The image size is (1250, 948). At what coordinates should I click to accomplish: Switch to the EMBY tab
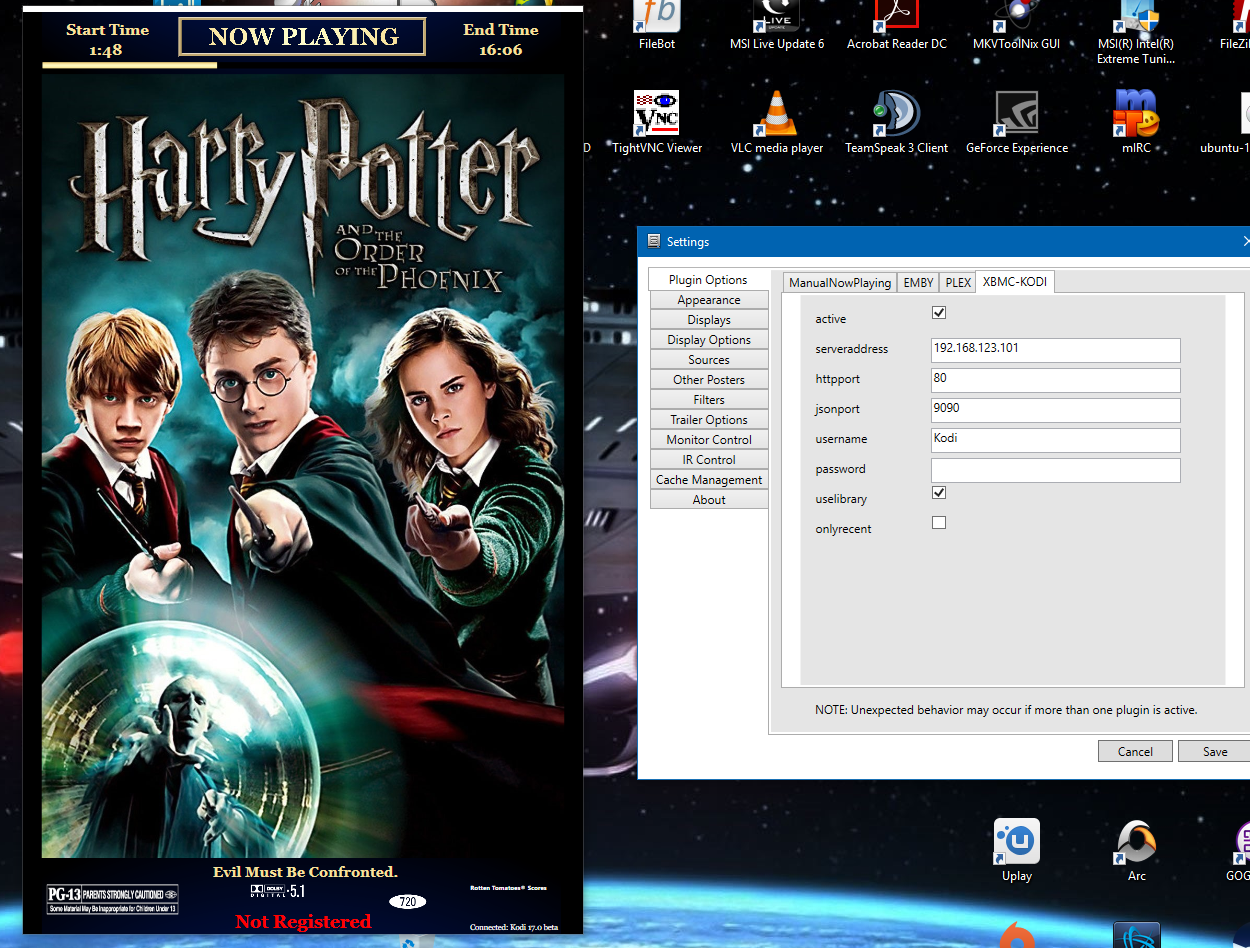click(918, 283)
